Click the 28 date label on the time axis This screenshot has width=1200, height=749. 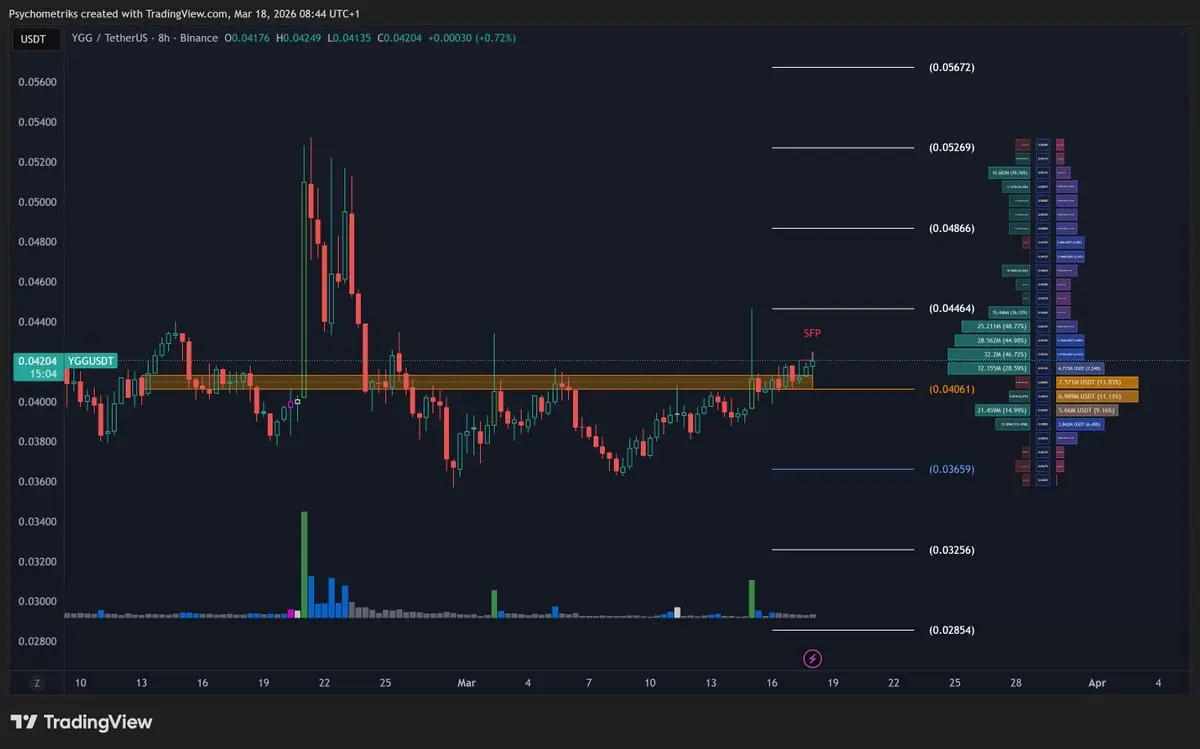click(1016, 683)
